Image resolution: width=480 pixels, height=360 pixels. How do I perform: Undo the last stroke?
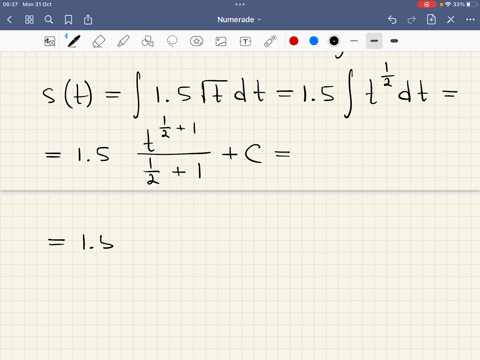392,20
